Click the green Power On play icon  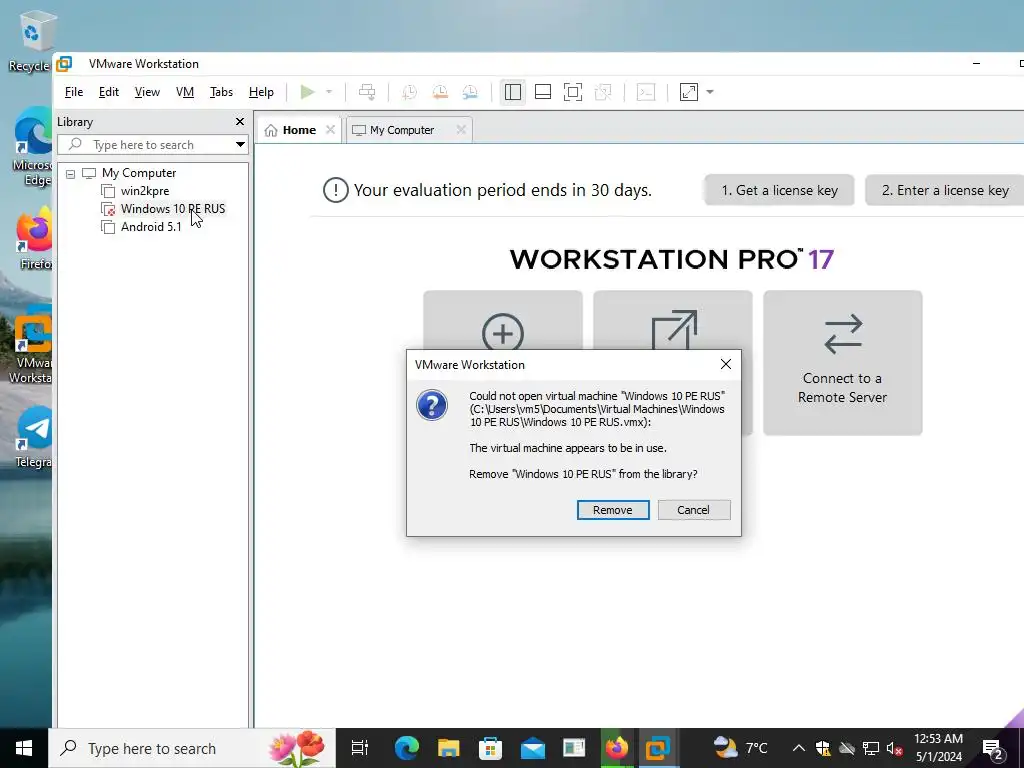[x=307, y=92]
